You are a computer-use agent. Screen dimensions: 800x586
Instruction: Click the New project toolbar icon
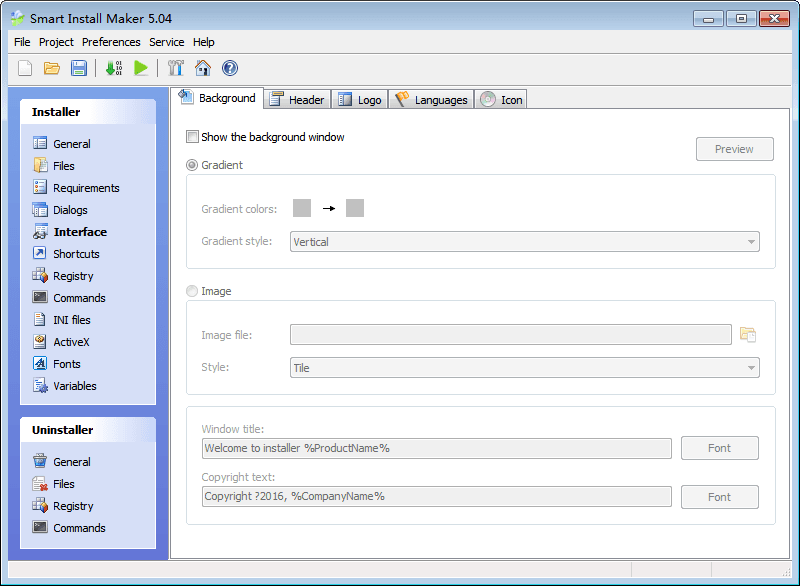click(x=25, y=68)
